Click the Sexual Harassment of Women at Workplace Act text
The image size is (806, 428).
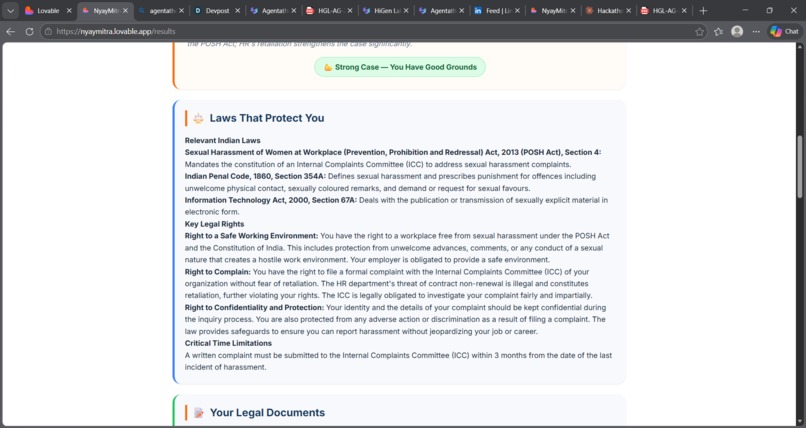coord(393,153)
